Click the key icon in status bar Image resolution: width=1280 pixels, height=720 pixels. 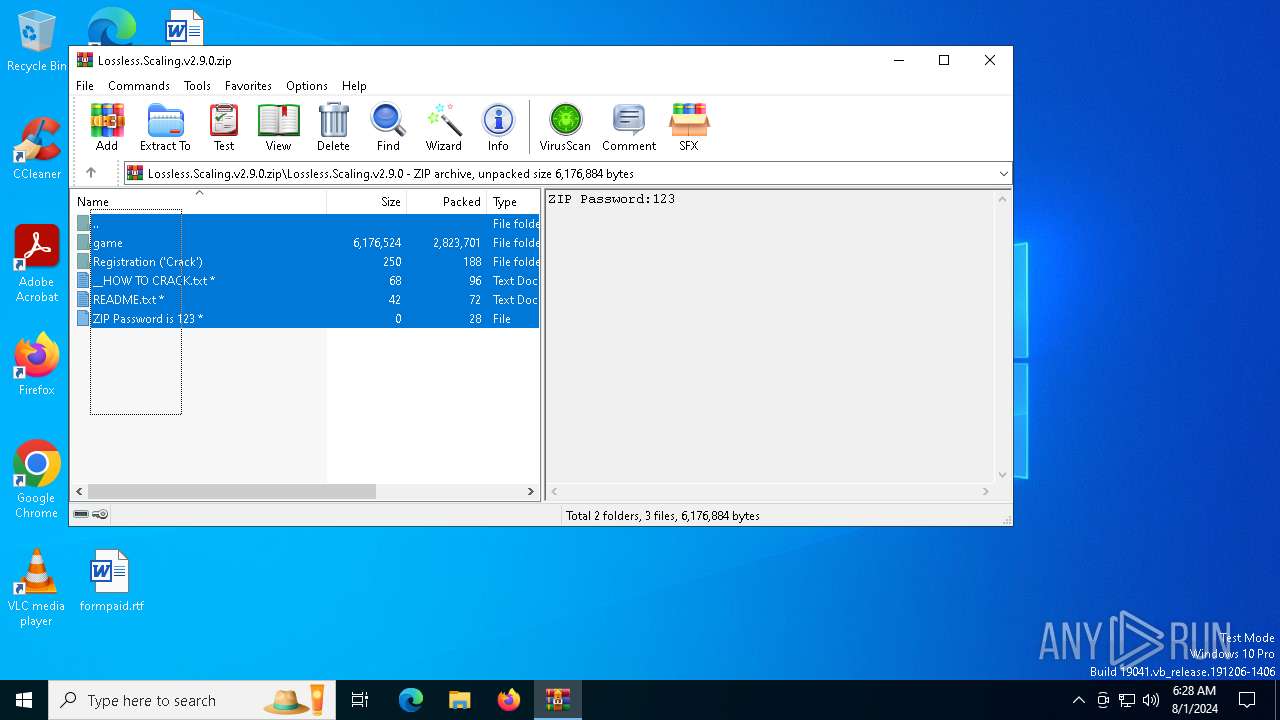tap(100, 514)
